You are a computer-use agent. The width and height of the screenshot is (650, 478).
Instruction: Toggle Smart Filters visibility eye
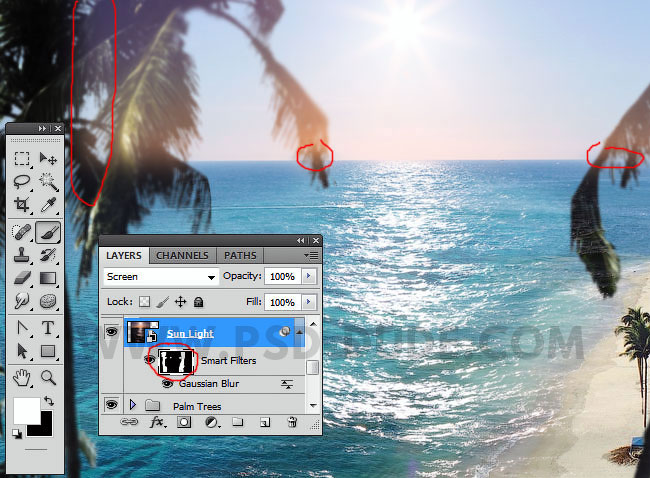pyautogui.click(x=149, y=359)
